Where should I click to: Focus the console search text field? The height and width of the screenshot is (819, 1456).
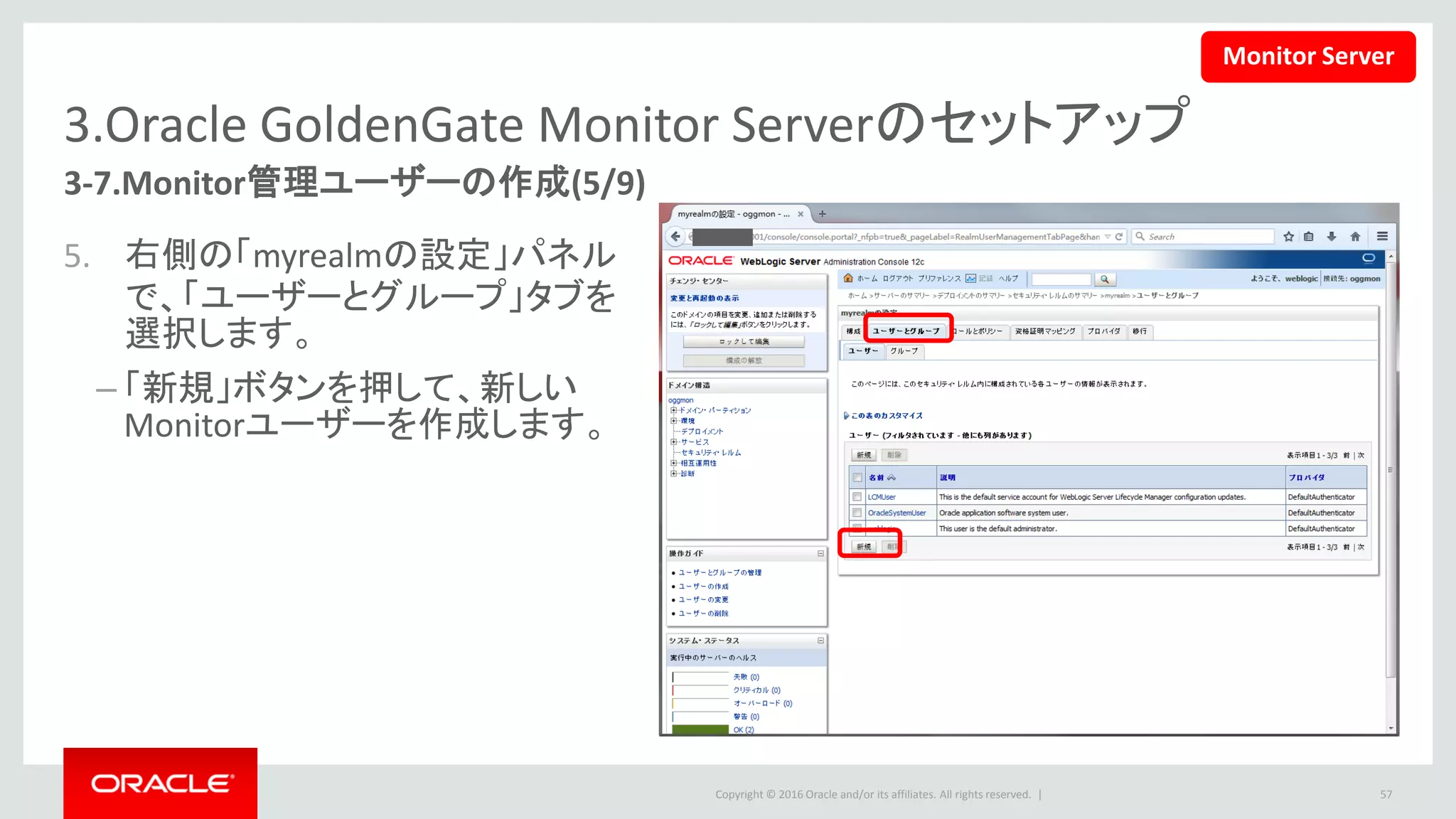pyautogui.click(x=1061, y=279)
